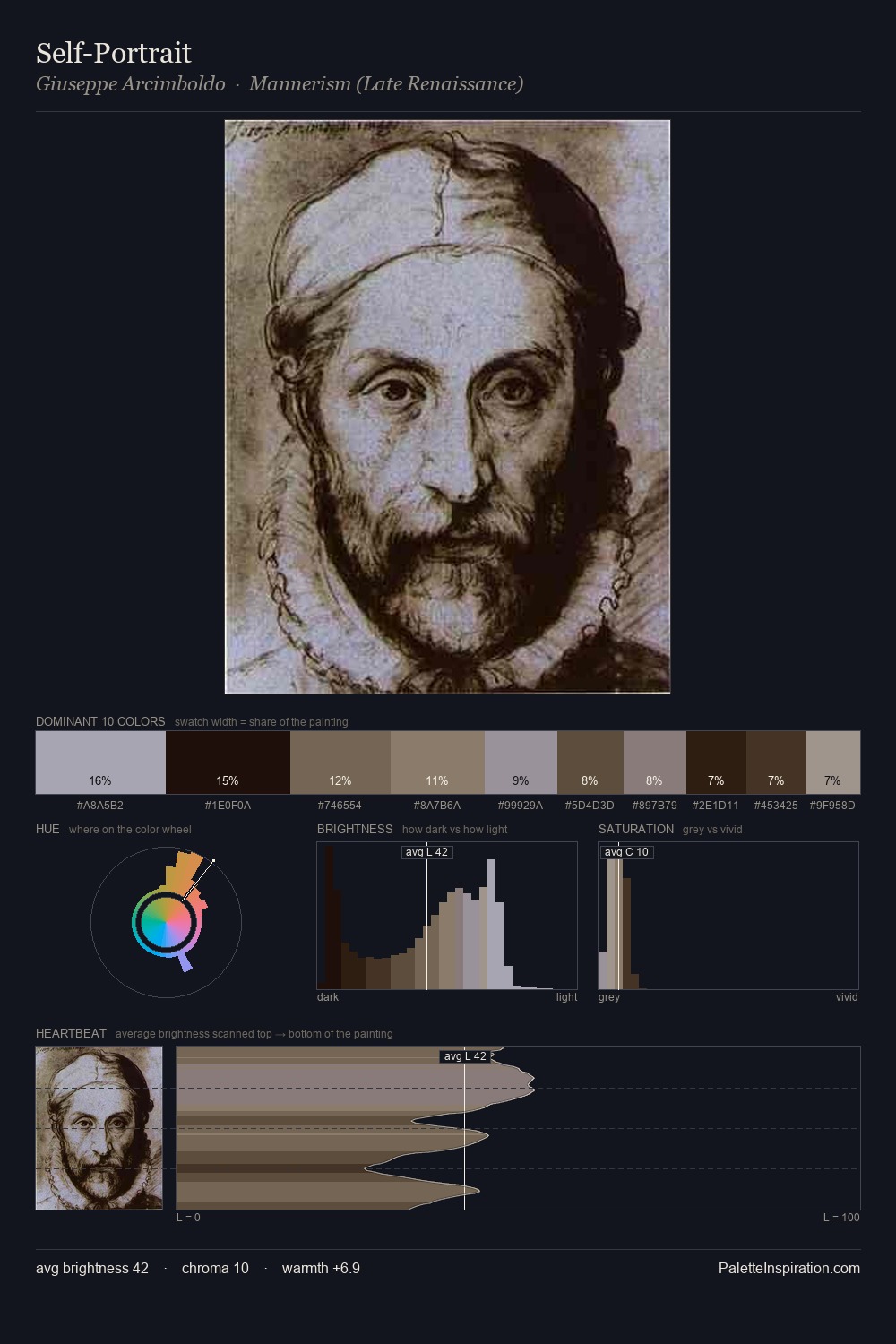Click hex code text #5D4D3D
This screenshot has width=896, height=1344.
pos(590,806)
